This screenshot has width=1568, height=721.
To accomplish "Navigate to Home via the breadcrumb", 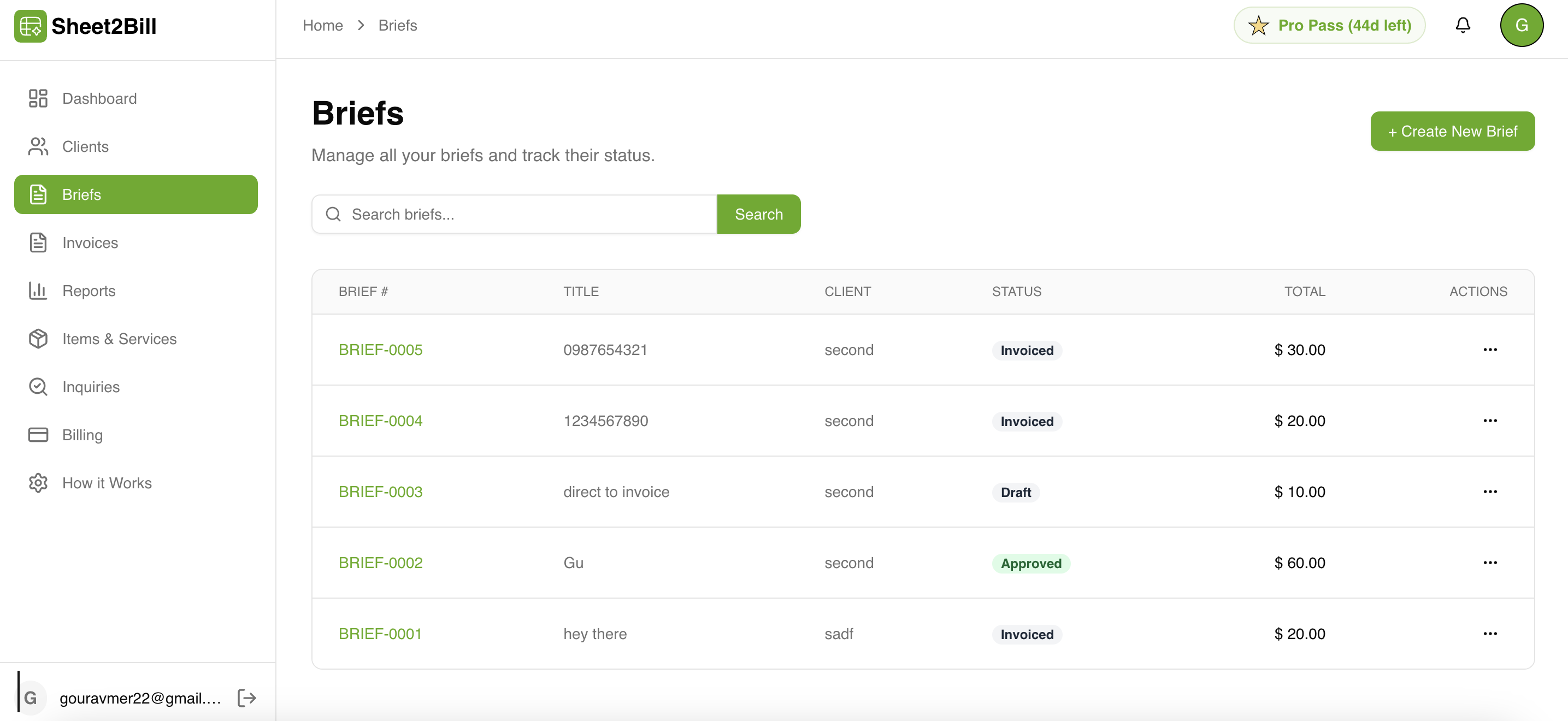I will coord(322,25).
